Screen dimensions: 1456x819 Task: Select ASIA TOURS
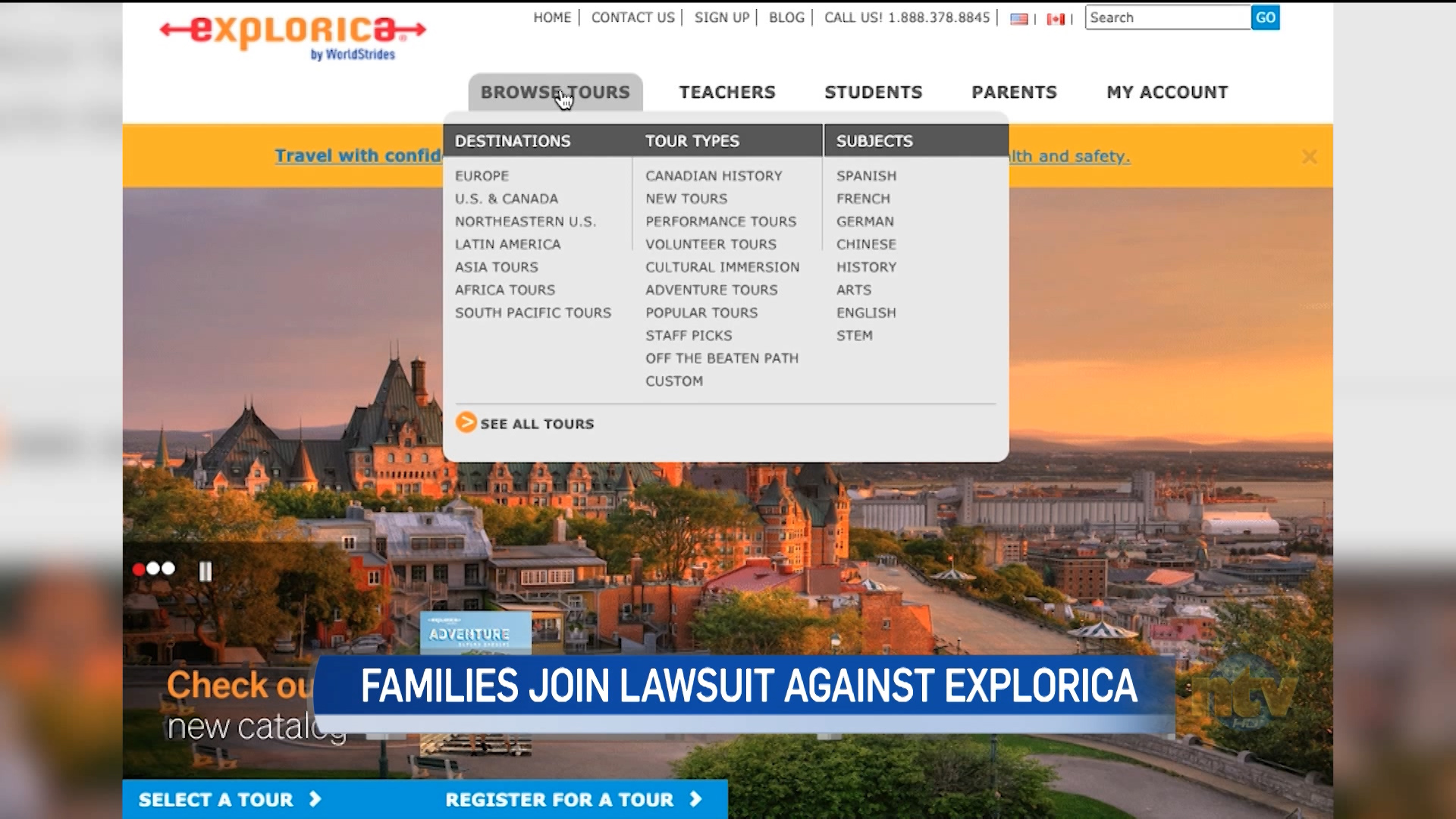coord(497,267)
